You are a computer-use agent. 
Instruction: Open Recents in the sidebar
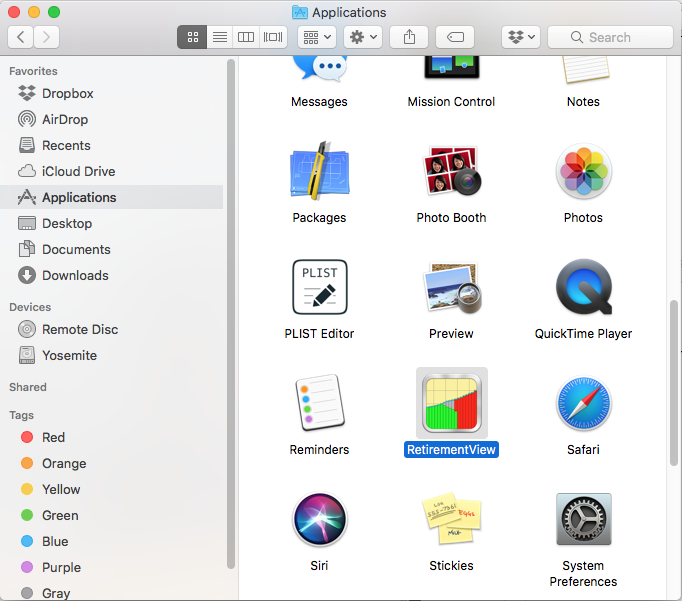112,145
